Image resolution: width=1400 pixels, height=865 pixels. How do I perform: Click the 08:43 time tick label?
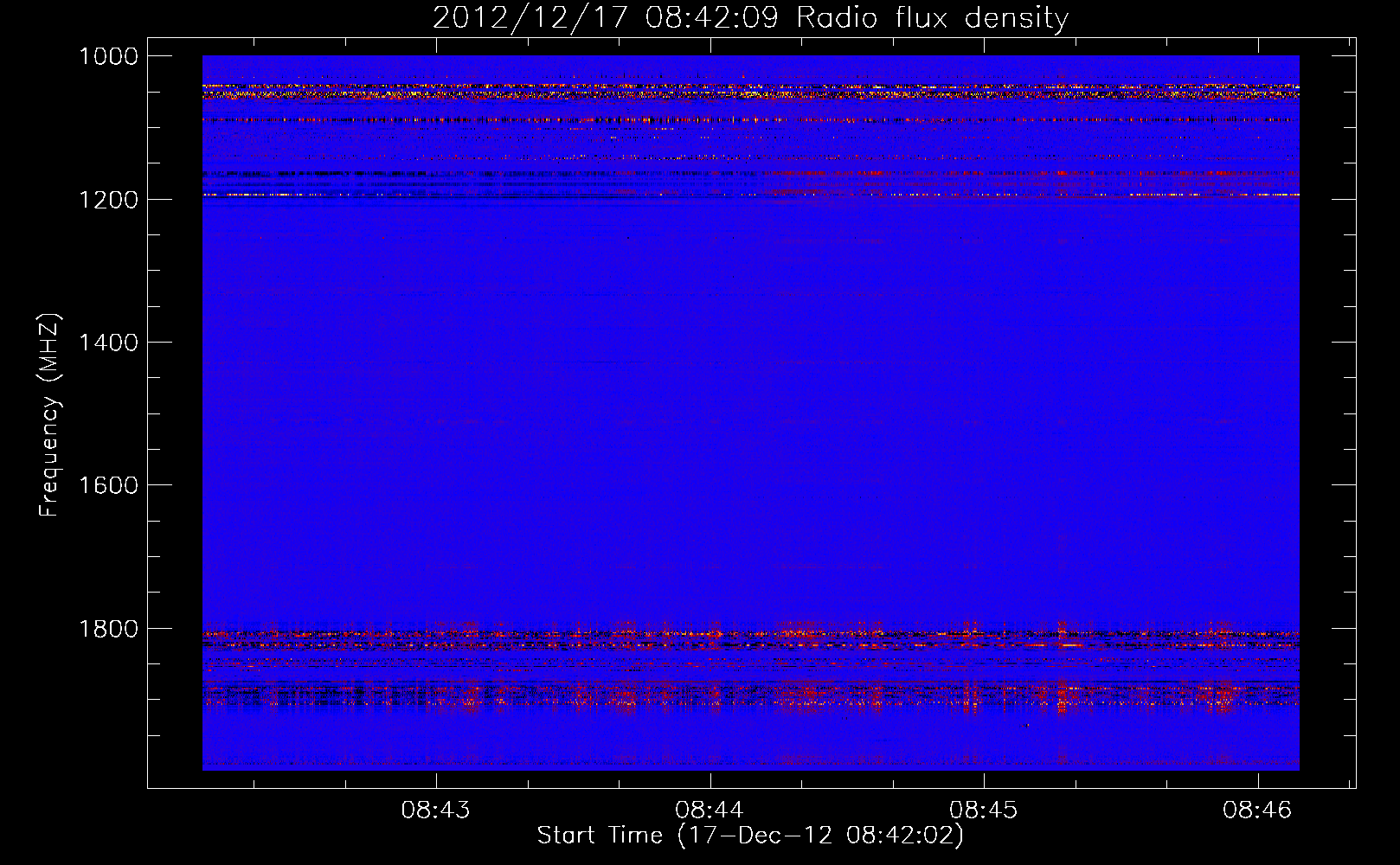click(436, 811)
